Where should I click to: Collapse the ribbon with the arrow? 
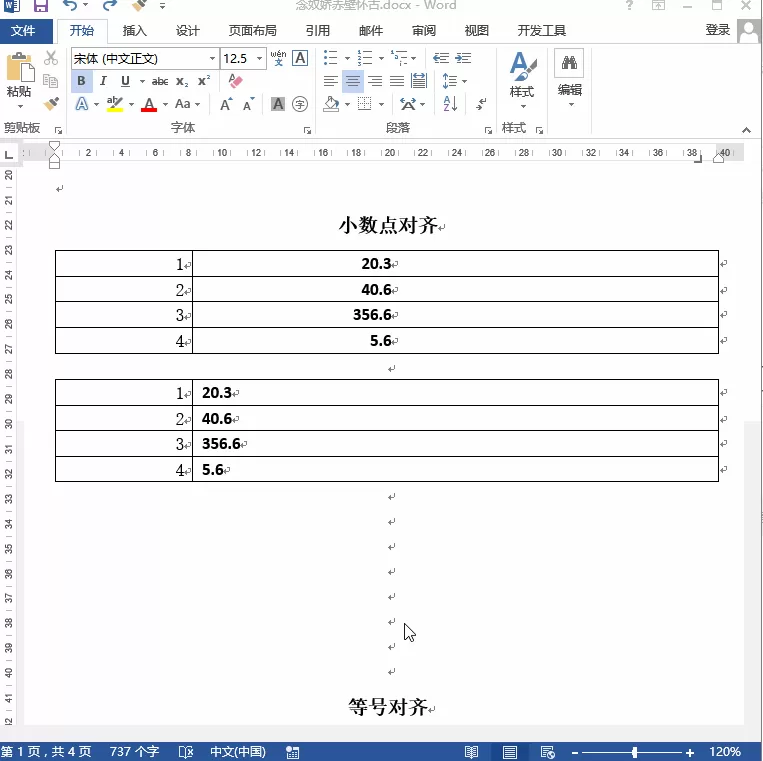pos(746,130)
